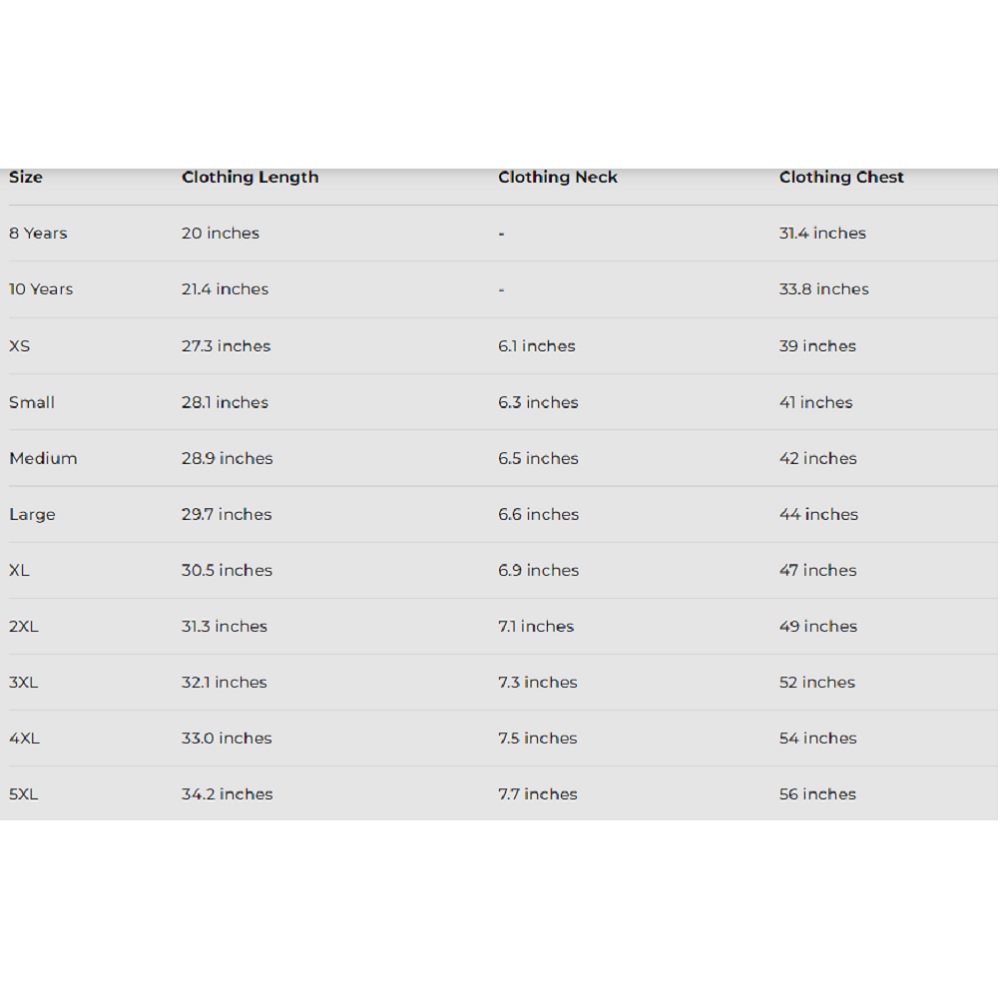
Task: Select the 21.4 inches length value
Action: pyautogui.click(x=225, y=289)
